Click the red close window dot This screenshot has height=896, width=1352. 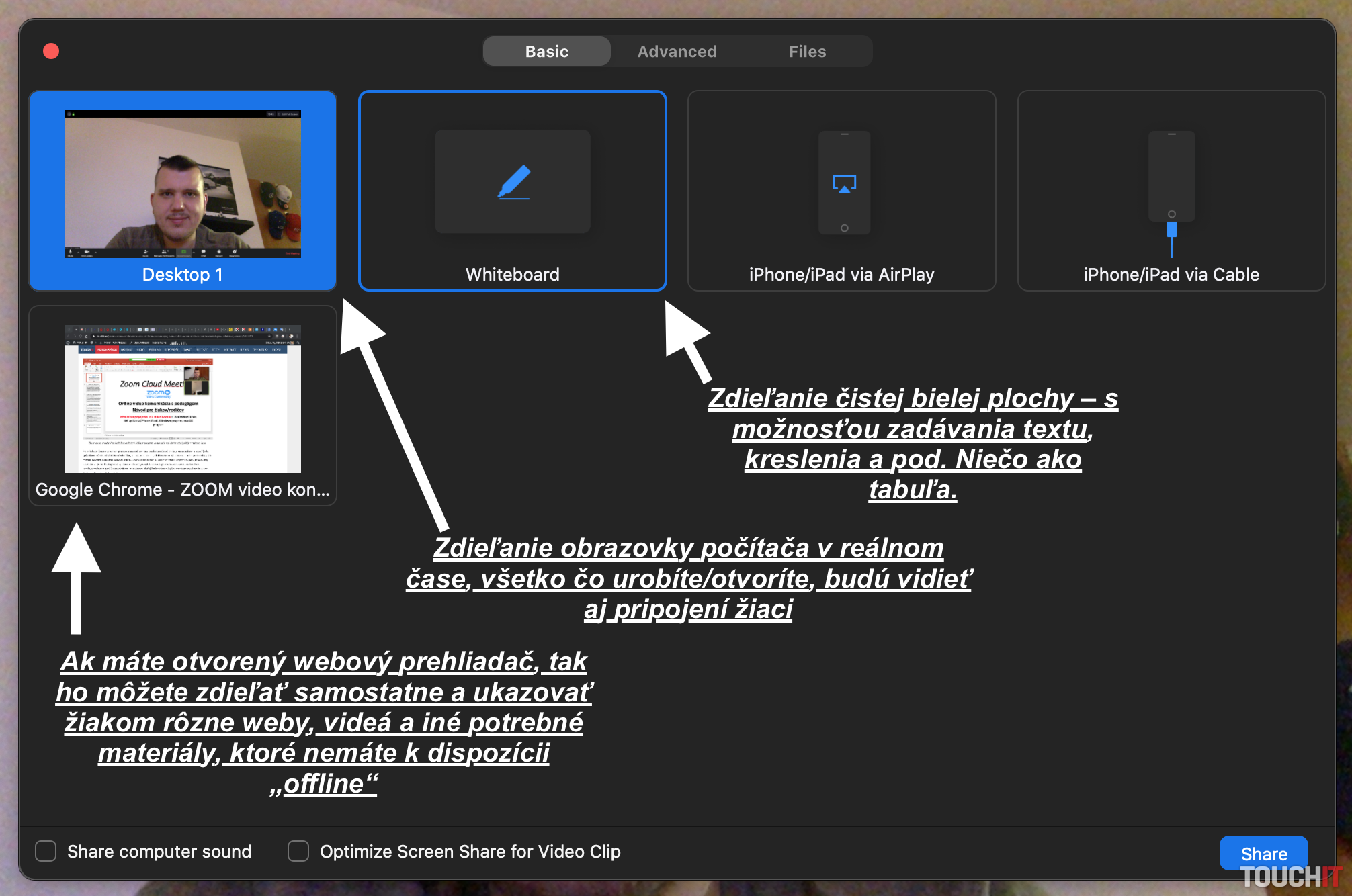[x=51, y=51]
